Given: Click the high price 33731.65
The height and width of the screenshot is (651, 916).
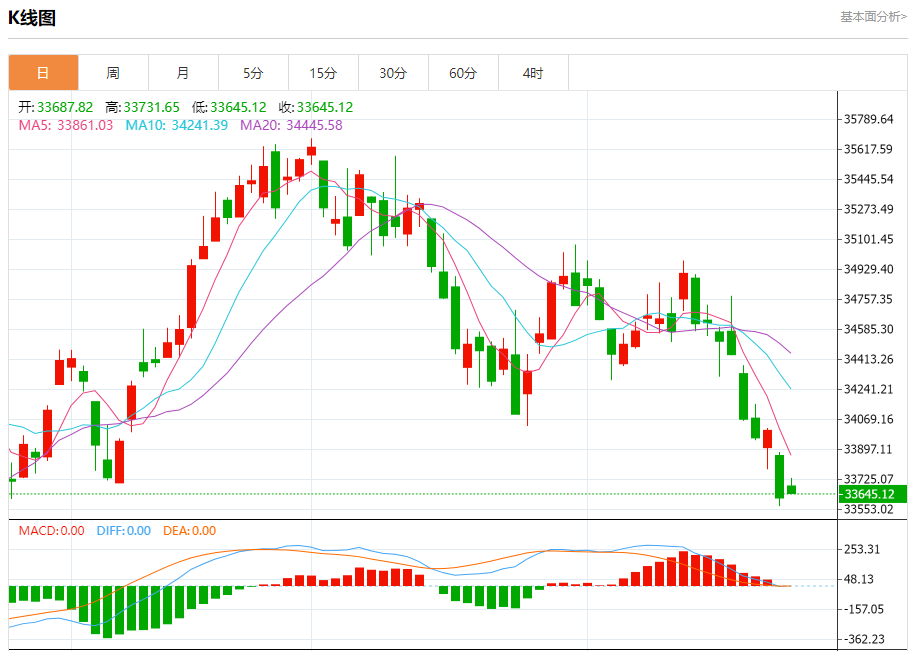Looking at the screenshot, I should [x=151, y=108].
